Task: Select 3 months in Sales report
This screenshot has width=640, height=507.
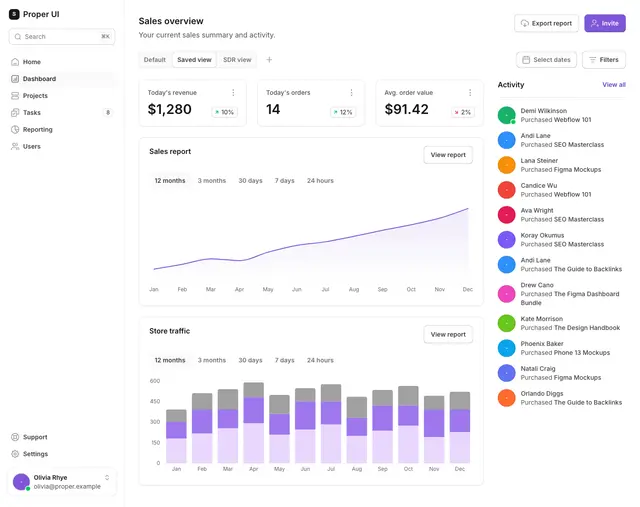Action: 211,180
